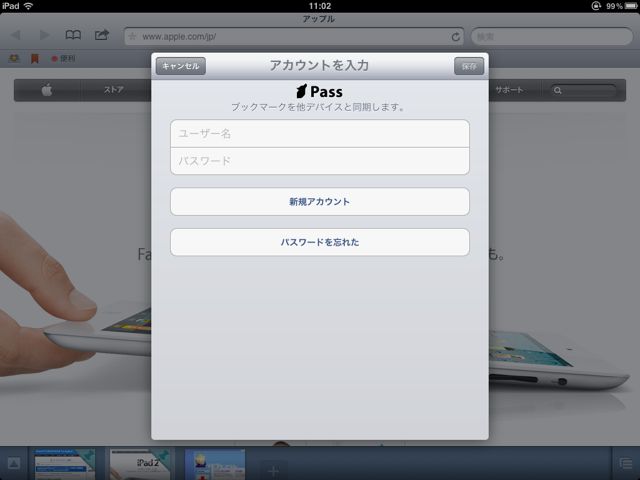640x480 pixels.
Task: Open the 便利 bookmark folder
Action: pyautogui.click(x=63, y=59)
